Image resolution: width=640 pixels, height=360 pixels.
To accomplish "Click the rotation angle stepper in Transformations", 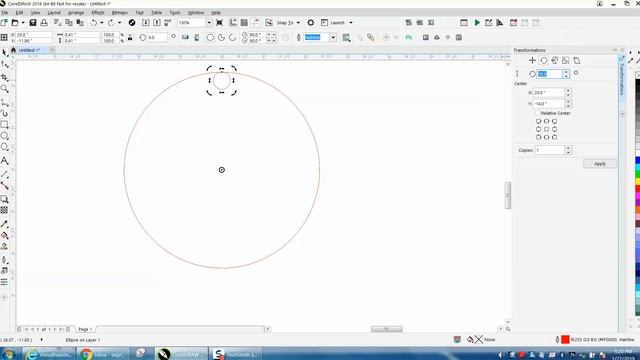I will 566,74.
